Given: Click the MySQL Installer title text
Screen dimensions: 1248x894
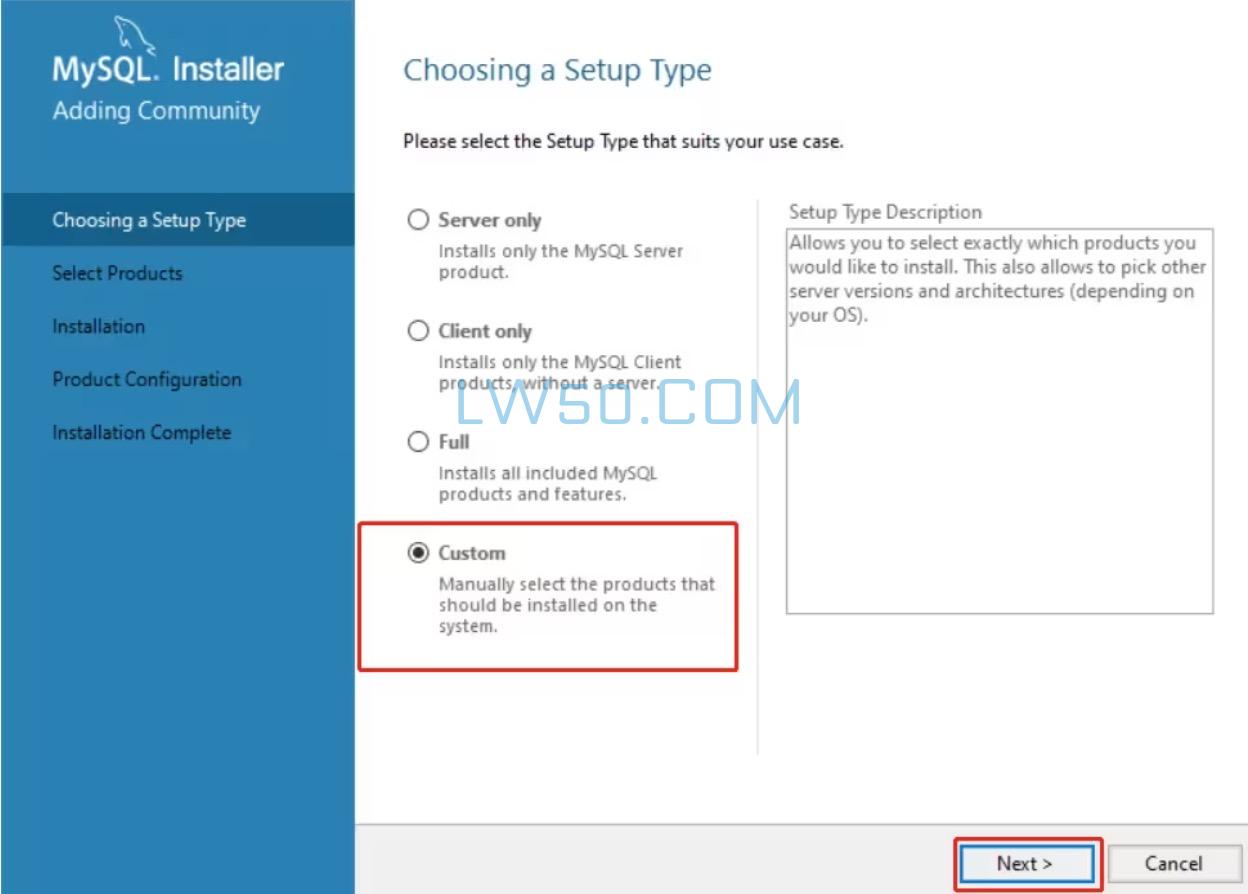Looking at the screenshot, I should pyautogui.click(x=168, y=69).
